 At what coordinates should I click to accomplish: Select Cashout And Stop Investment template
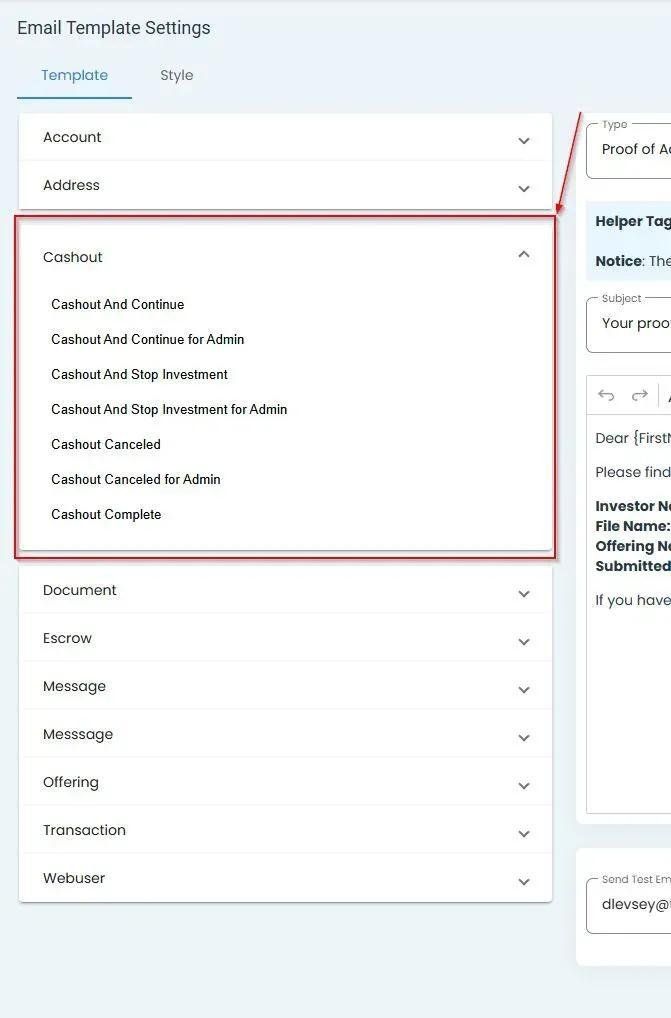pyautogui.click(x=140, y=375)
